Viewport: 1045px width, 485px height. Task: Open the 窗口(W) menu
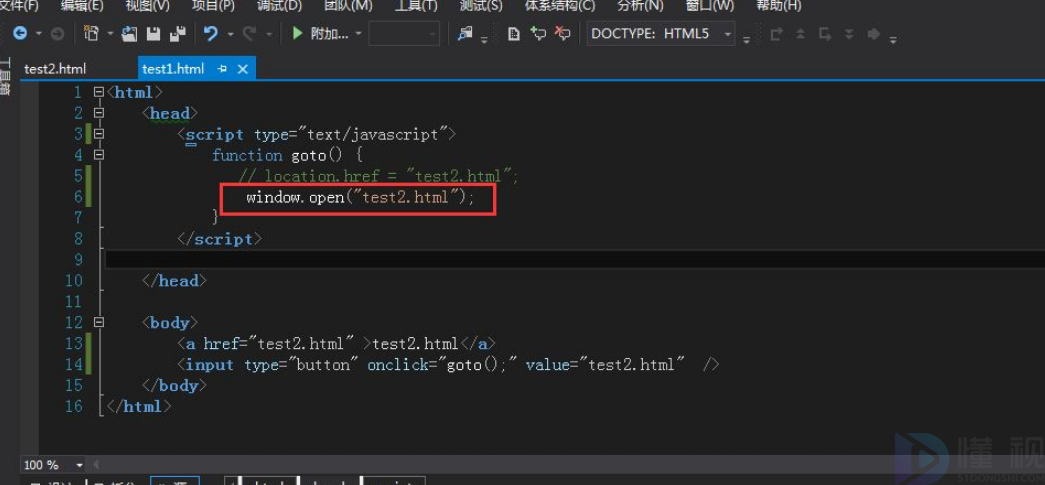pyautogui.click(x=710, y=5)
